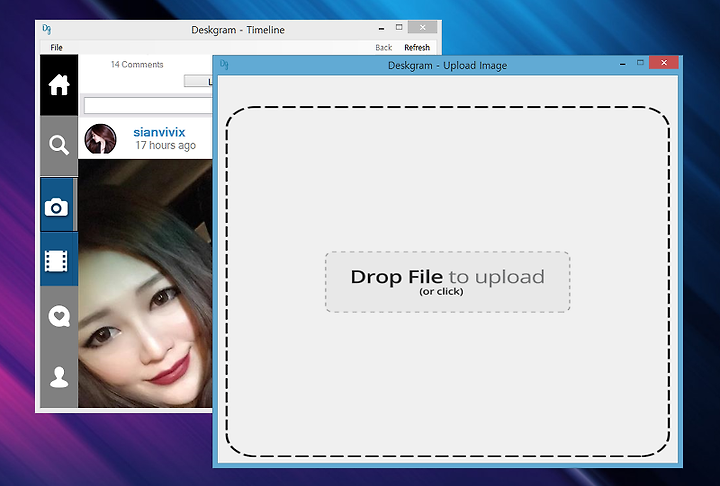720x486 pixels.
Task: Click 17 hours ago timestamp
Action: coord(166,145)
